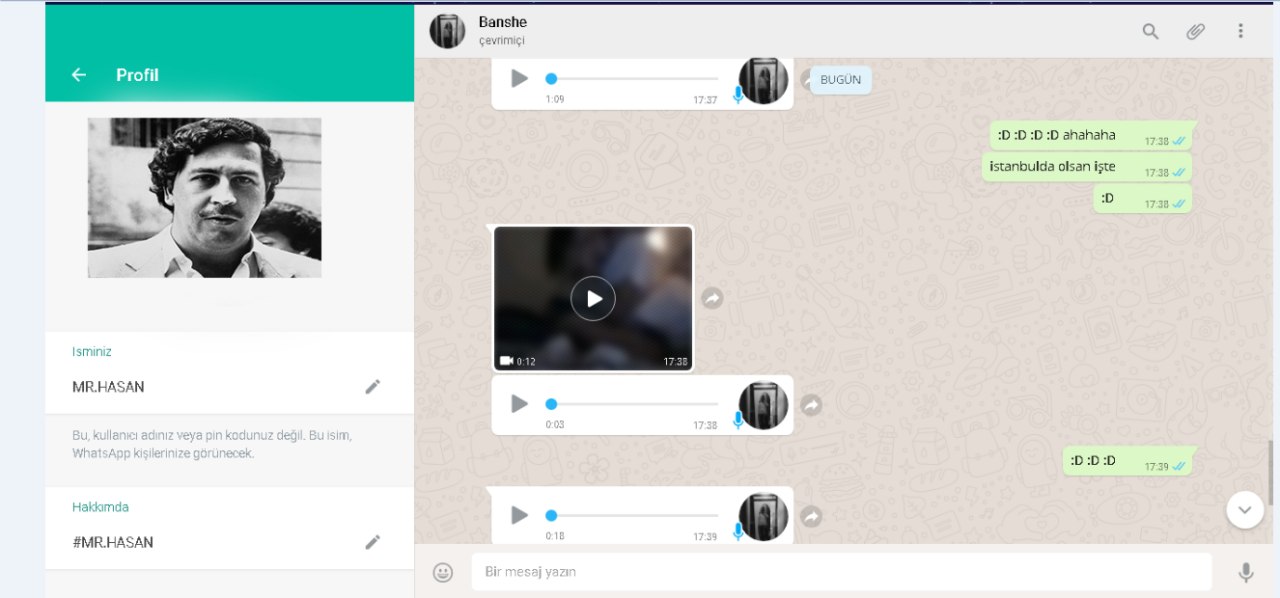
Task: Click the microphone to record voice message
Action: click(x=1246, y=572)
